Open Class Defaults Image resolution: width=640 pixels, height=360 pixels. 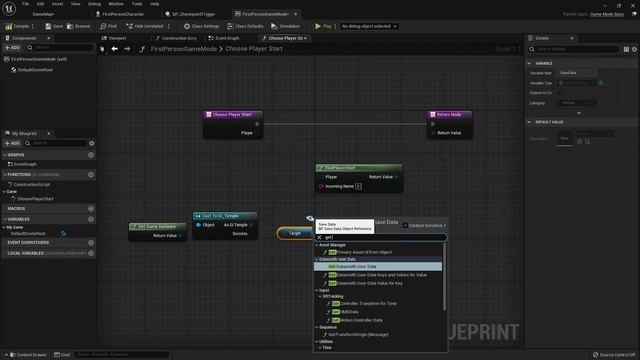coord(245,26)
